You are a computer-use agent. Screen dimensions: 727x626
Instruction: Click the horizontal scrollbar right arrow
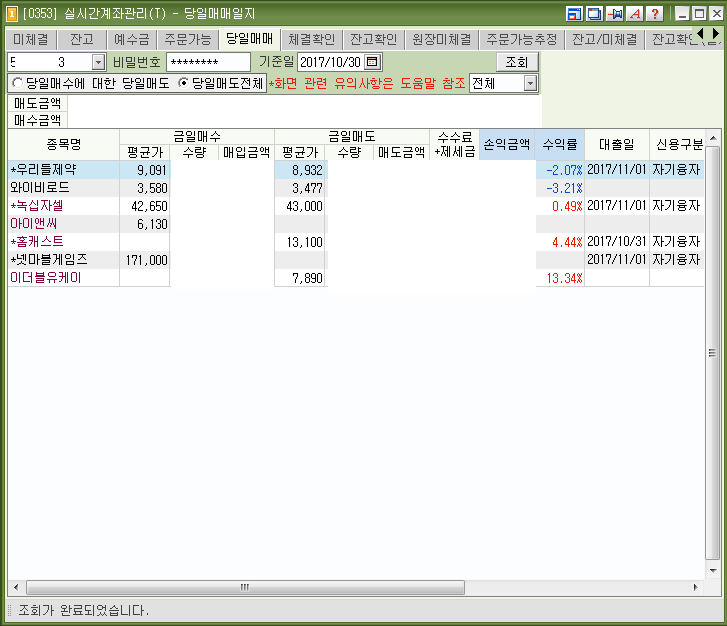click(695, 588)
